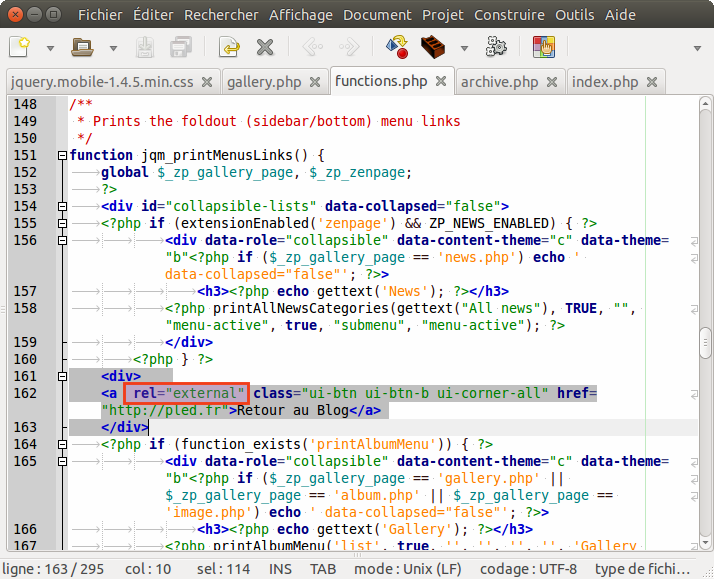The image size is (714, 579).
Task: Click 'codage : UTF-8' in status bar
Action: [528, 569]
